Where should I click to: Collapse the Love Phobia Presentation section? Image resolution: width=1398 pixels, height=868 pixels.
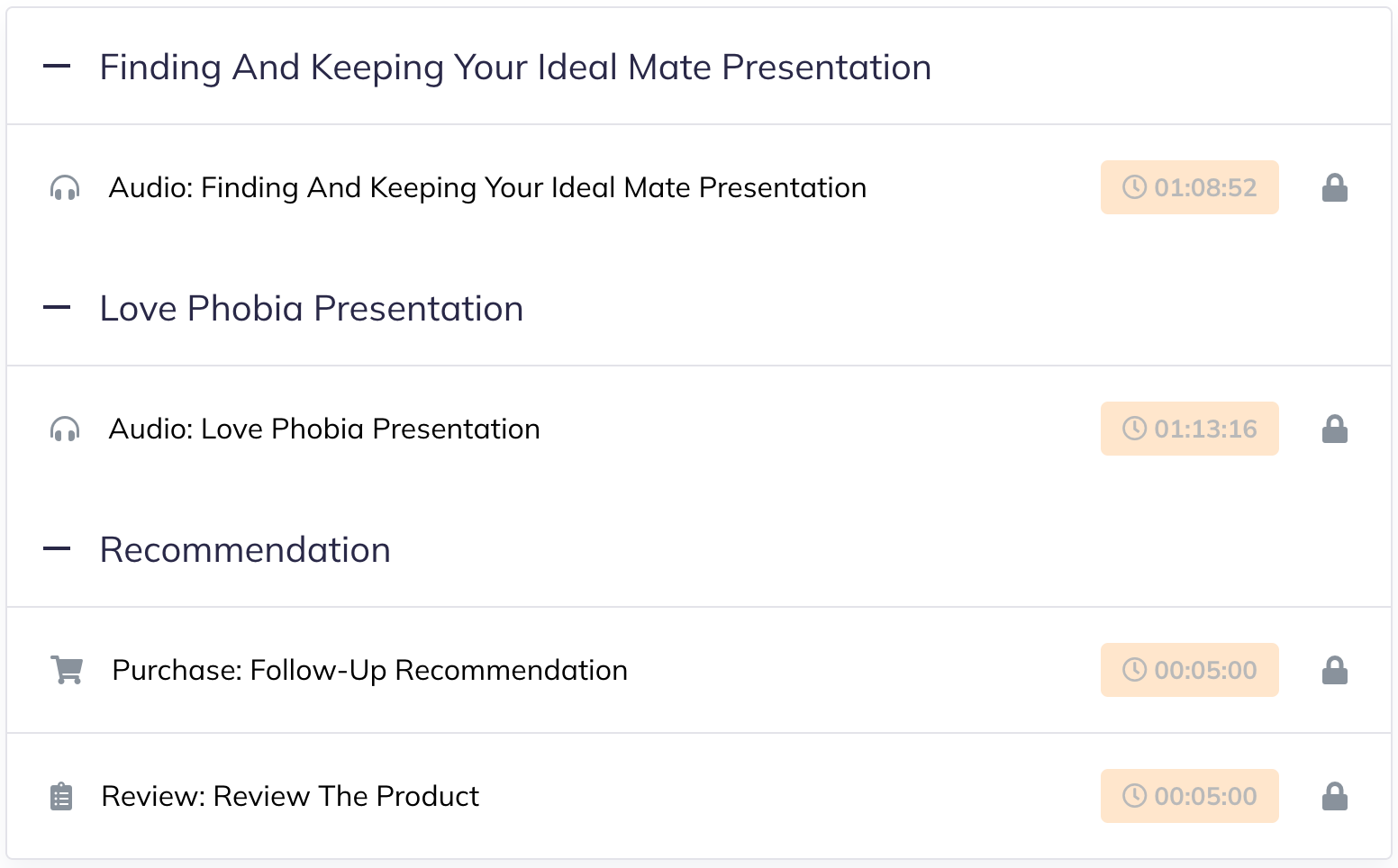coord(57,308)
